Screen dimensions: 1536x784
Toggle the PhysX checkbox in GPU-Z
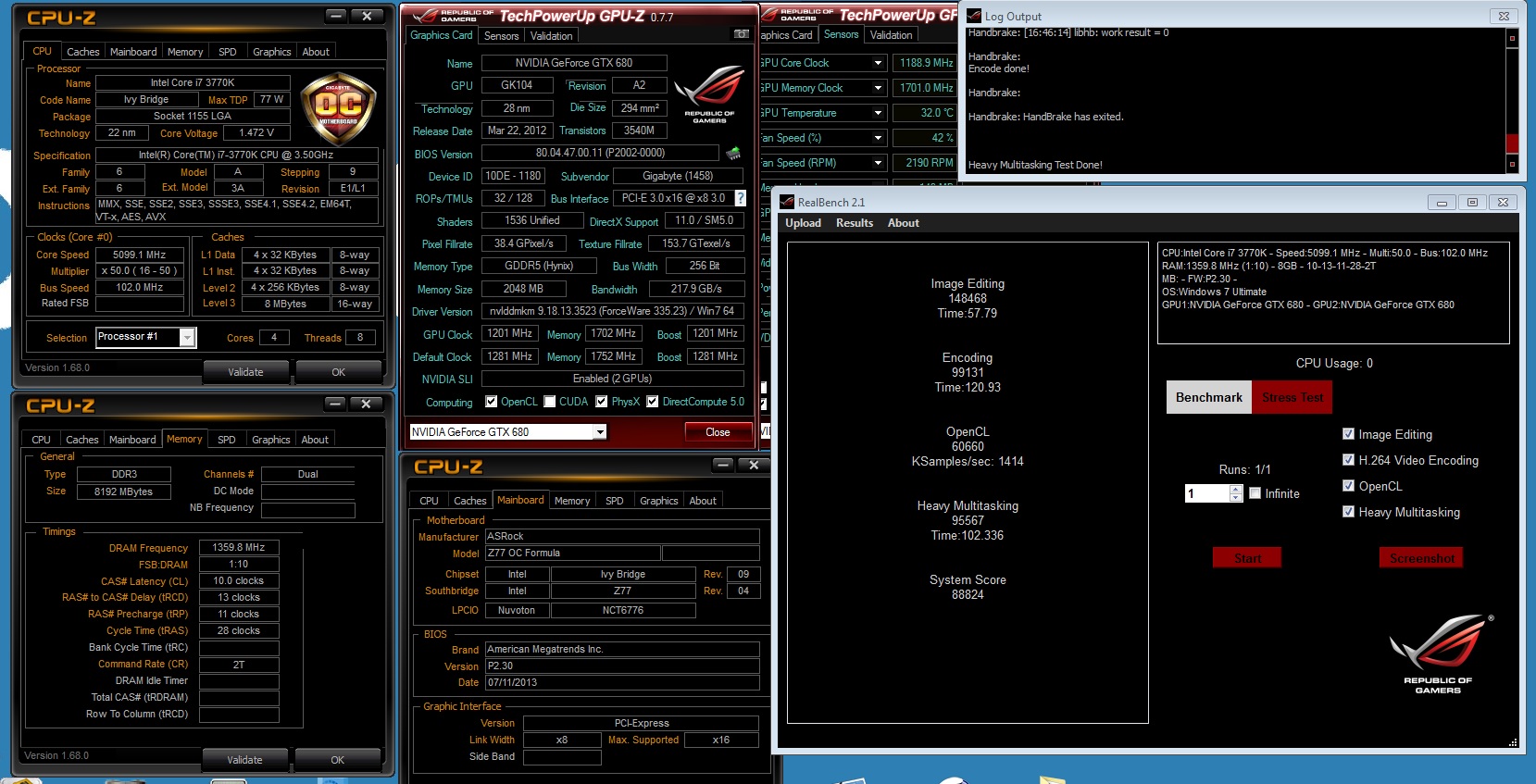tap(602, 402)
